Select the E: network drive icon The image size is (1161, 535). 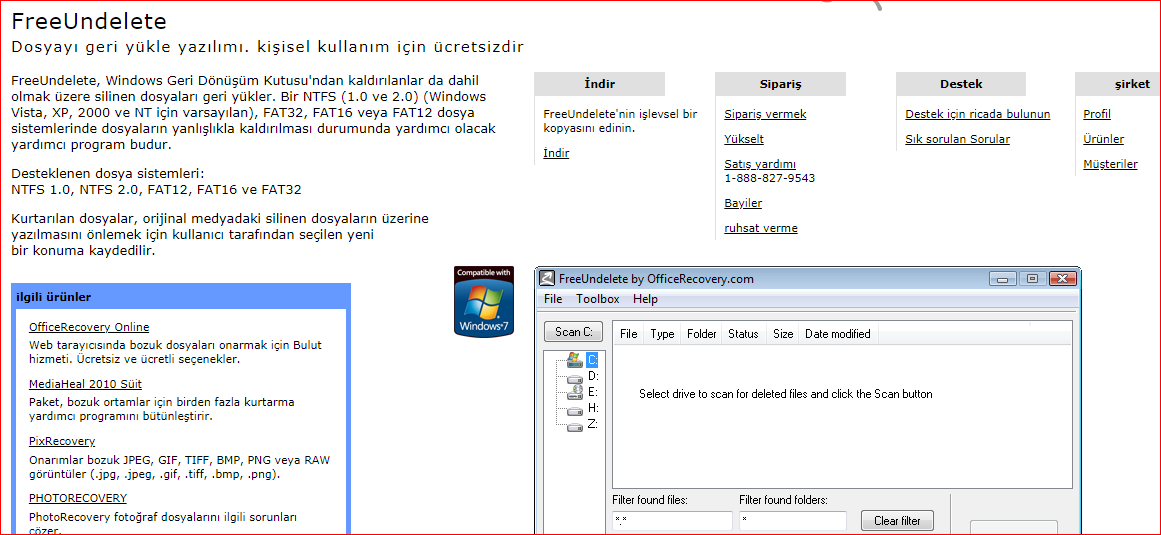(x=575, y=392)
